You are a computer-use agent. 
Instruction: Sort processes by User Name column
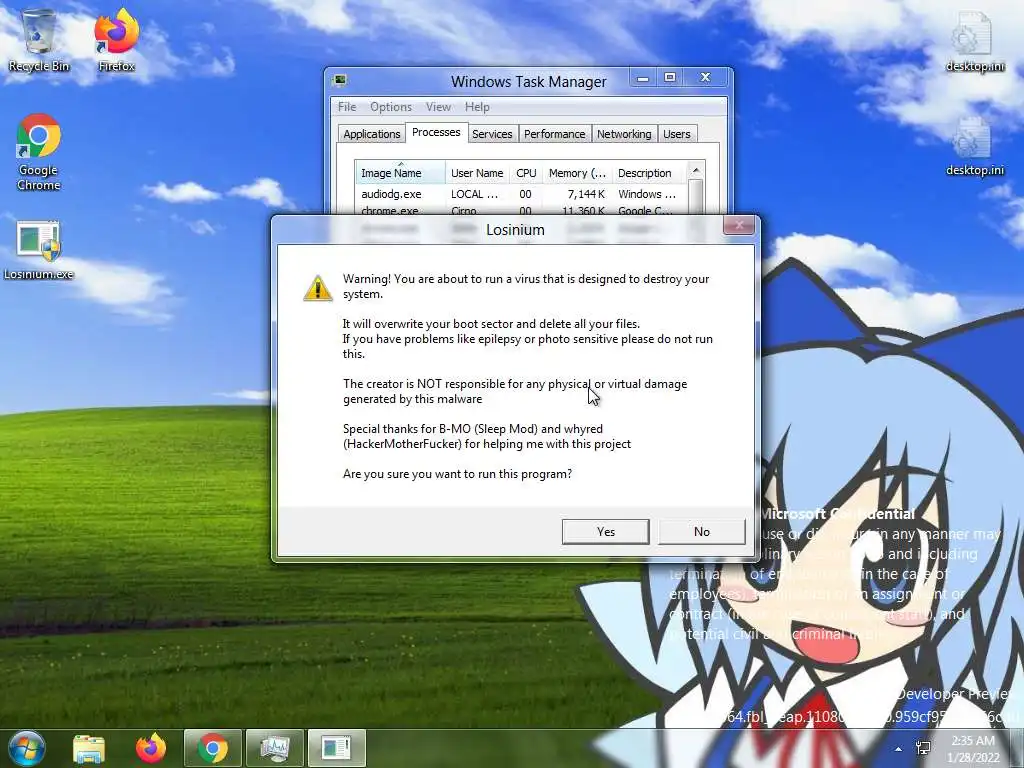(477, 173)
